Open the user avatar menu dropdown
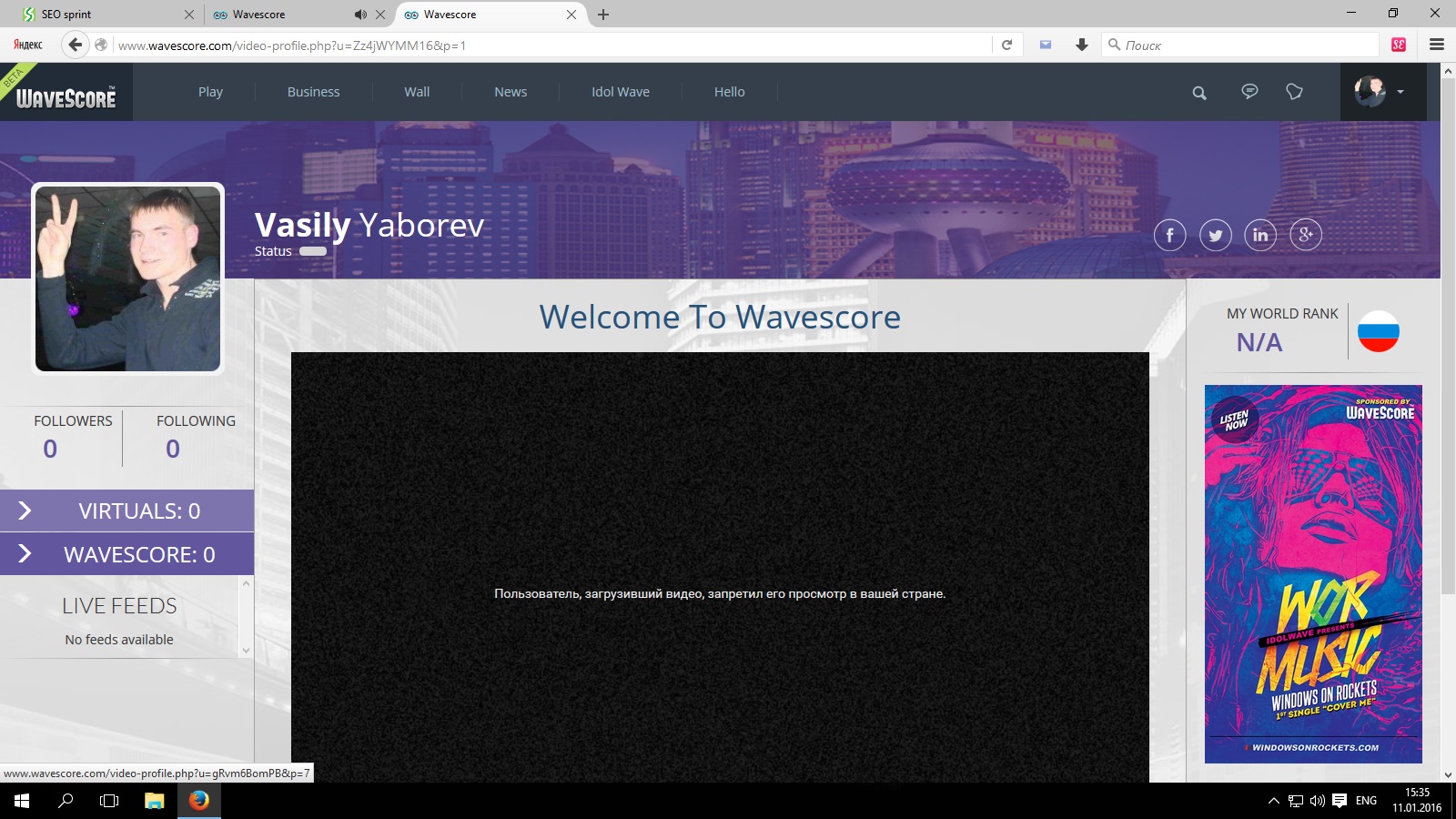The image size is (1456, 819). (x=1383, y=91)
